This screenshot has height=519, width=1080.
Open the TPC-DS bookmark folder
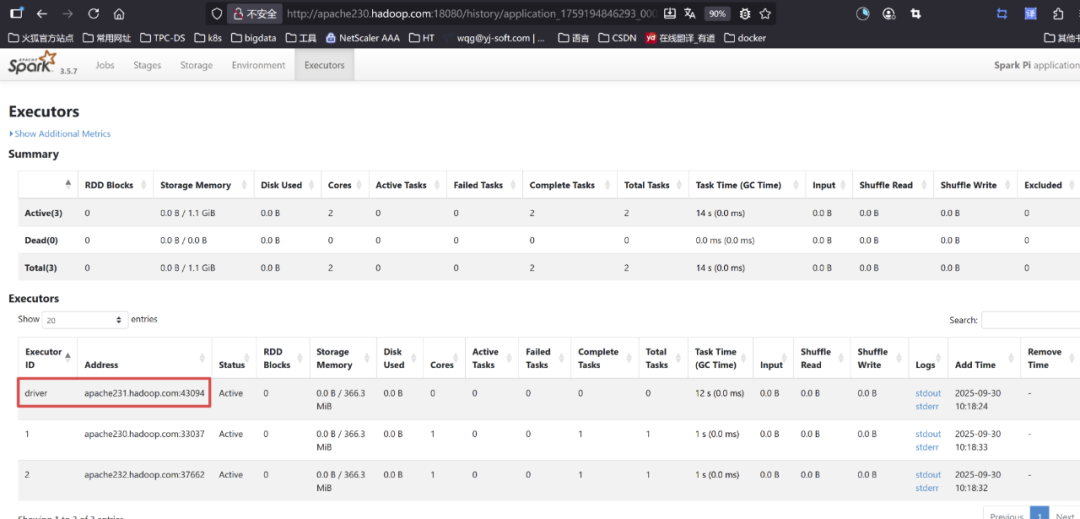coord(163,38)
